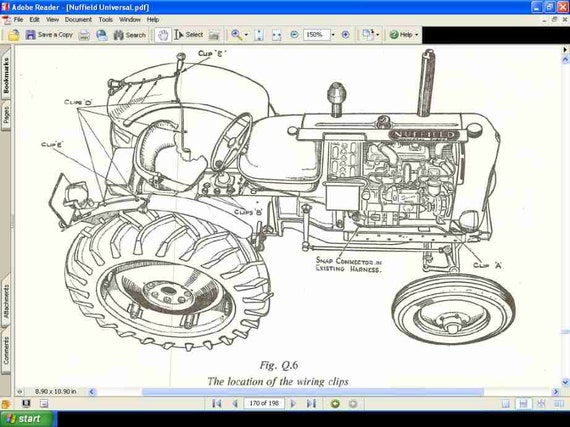Click the icon at bottom-left status corner
The width and height of the screenshot is (570, 427).
[x=5, y=404]
